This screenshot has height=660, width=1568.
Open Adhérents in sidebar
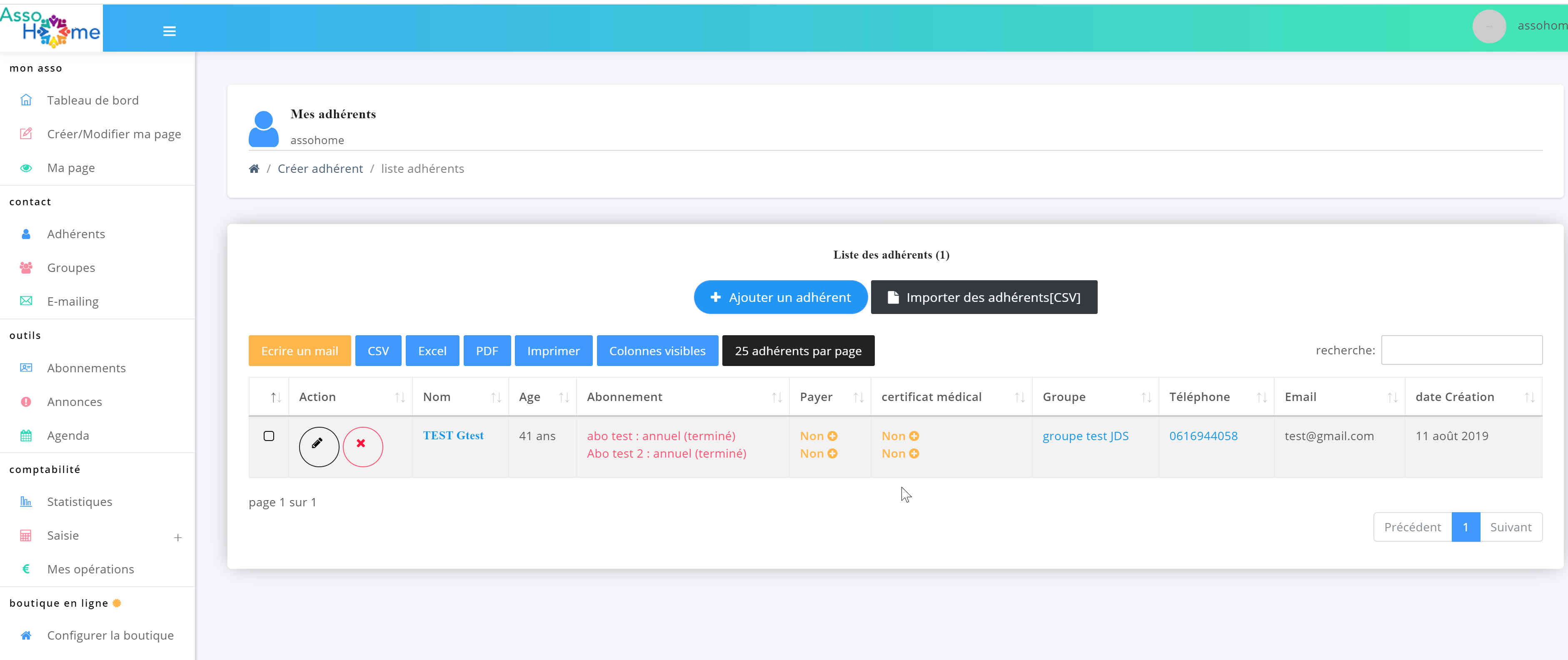pos(76,234)
